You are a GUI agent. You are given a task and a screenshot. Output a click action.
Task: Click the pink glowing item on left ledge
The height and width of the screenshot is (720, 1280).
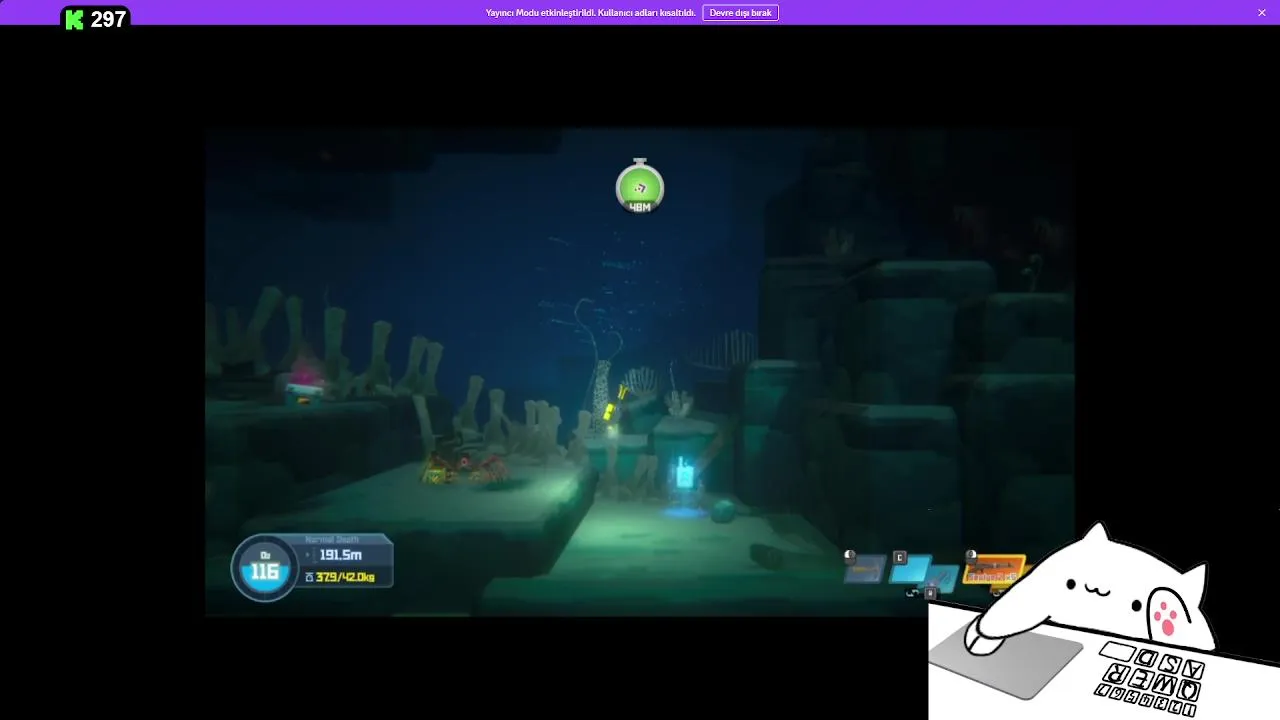[304, 380]
